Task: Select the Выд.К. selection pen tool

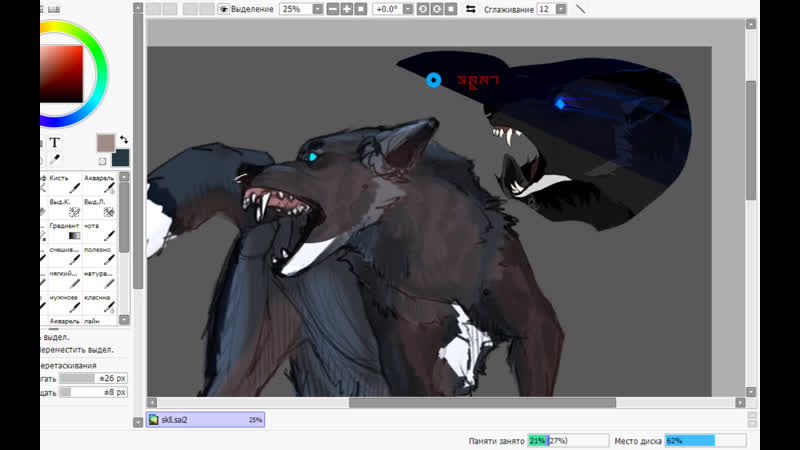Action: point(64,208)
